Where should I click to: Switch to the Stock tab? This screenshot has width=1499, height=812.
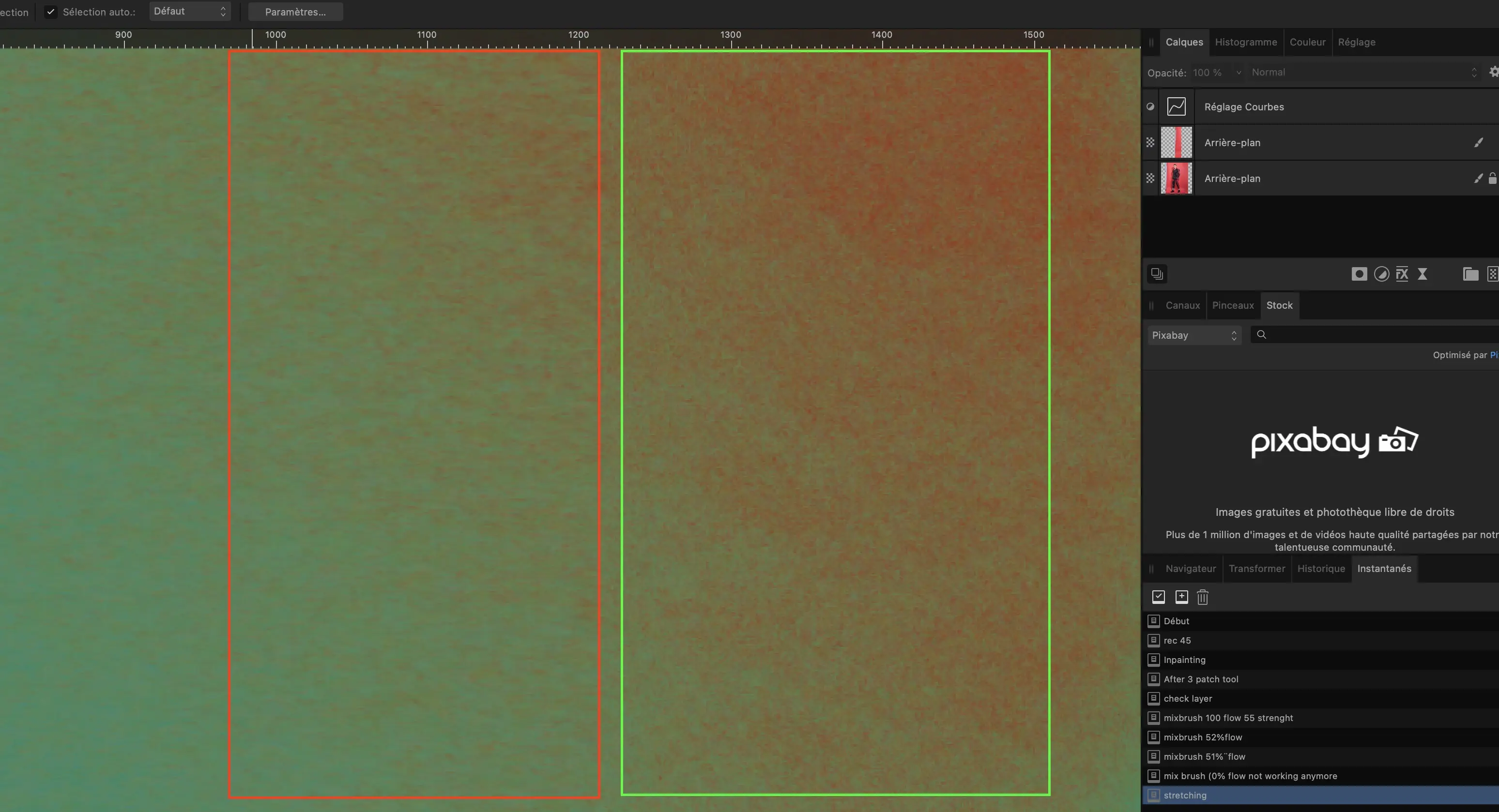pyautogui.click(x=1279, y=305)
